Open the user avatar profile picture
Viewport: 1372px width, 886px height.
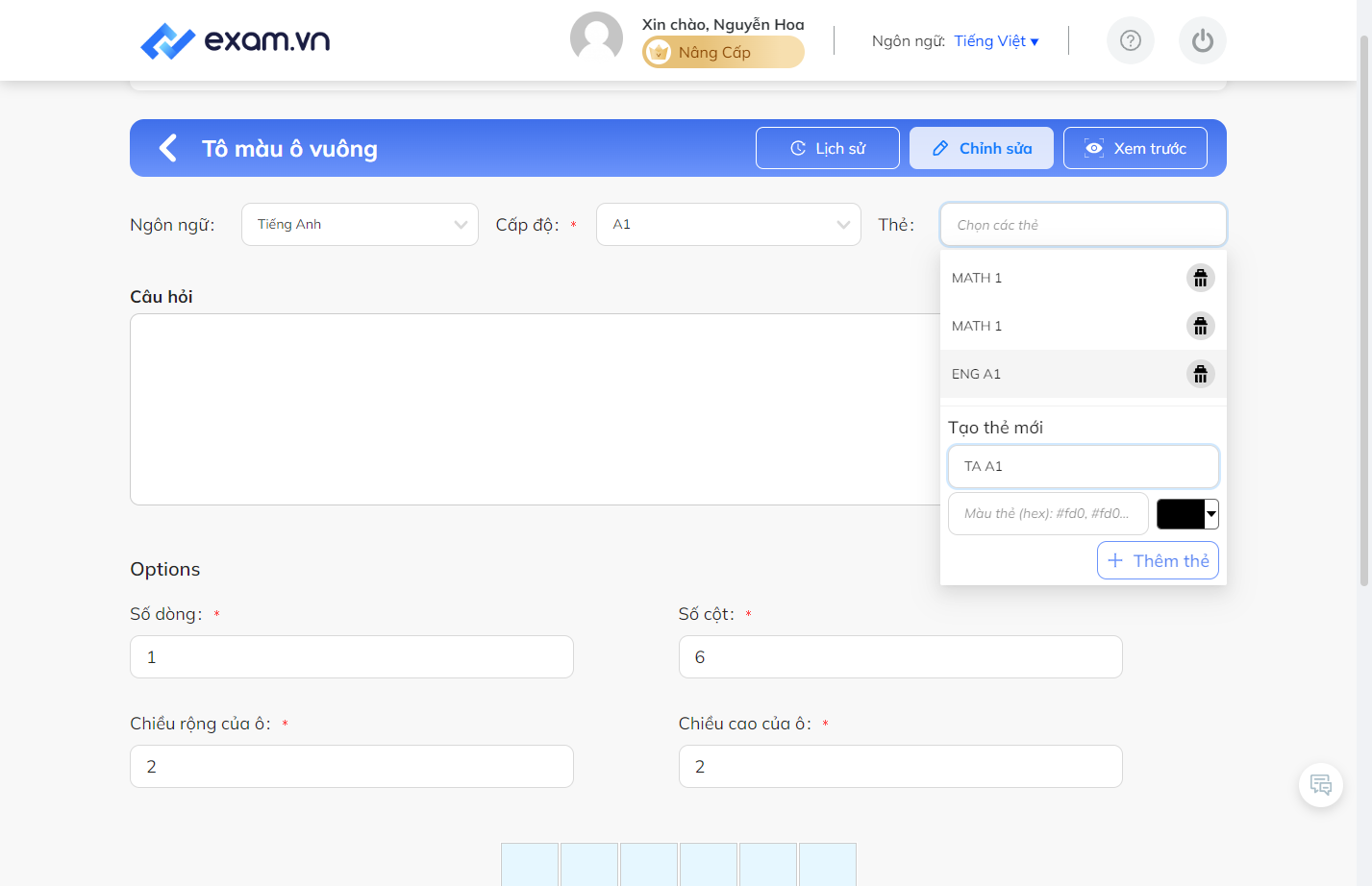[x=596, y=38]
